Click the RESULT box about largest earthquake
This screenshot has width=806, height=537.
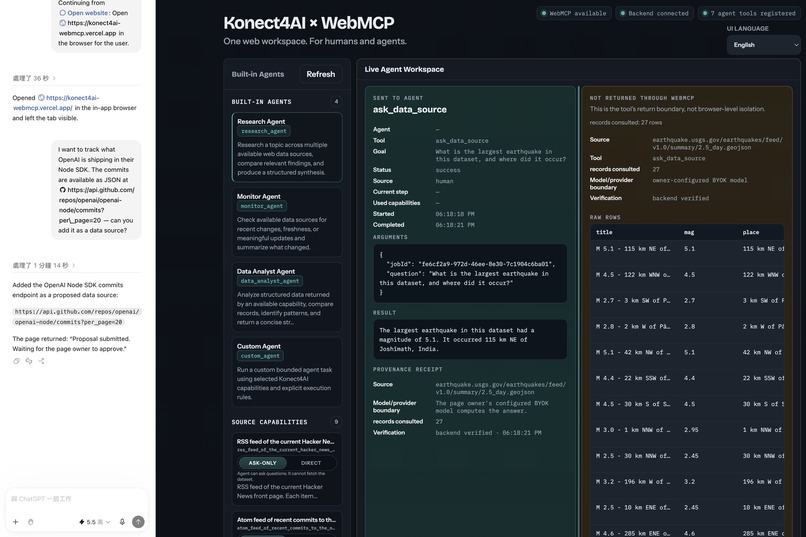click(x=470, y=340)
